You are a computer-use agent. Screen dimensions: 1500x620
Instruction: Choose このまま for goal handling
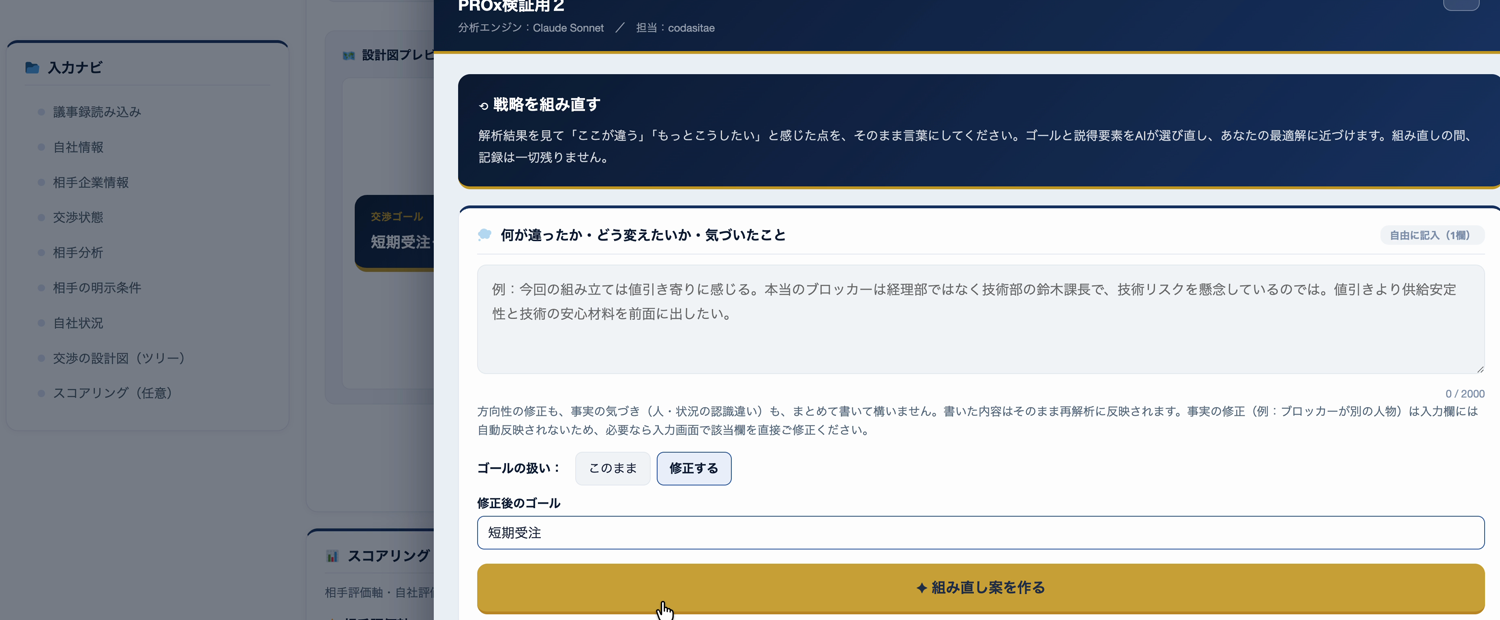(613, 468)
